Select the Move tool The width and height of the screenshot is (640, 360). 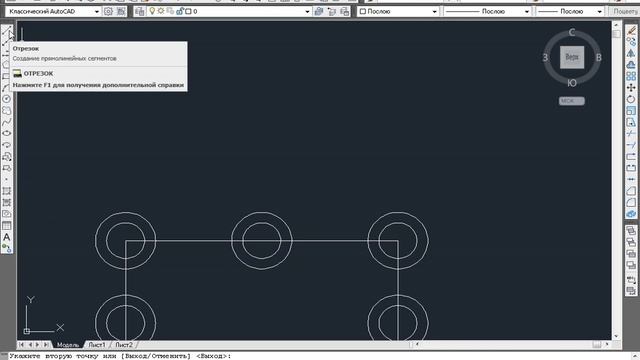pyautogui.click(x=631, y=87)
